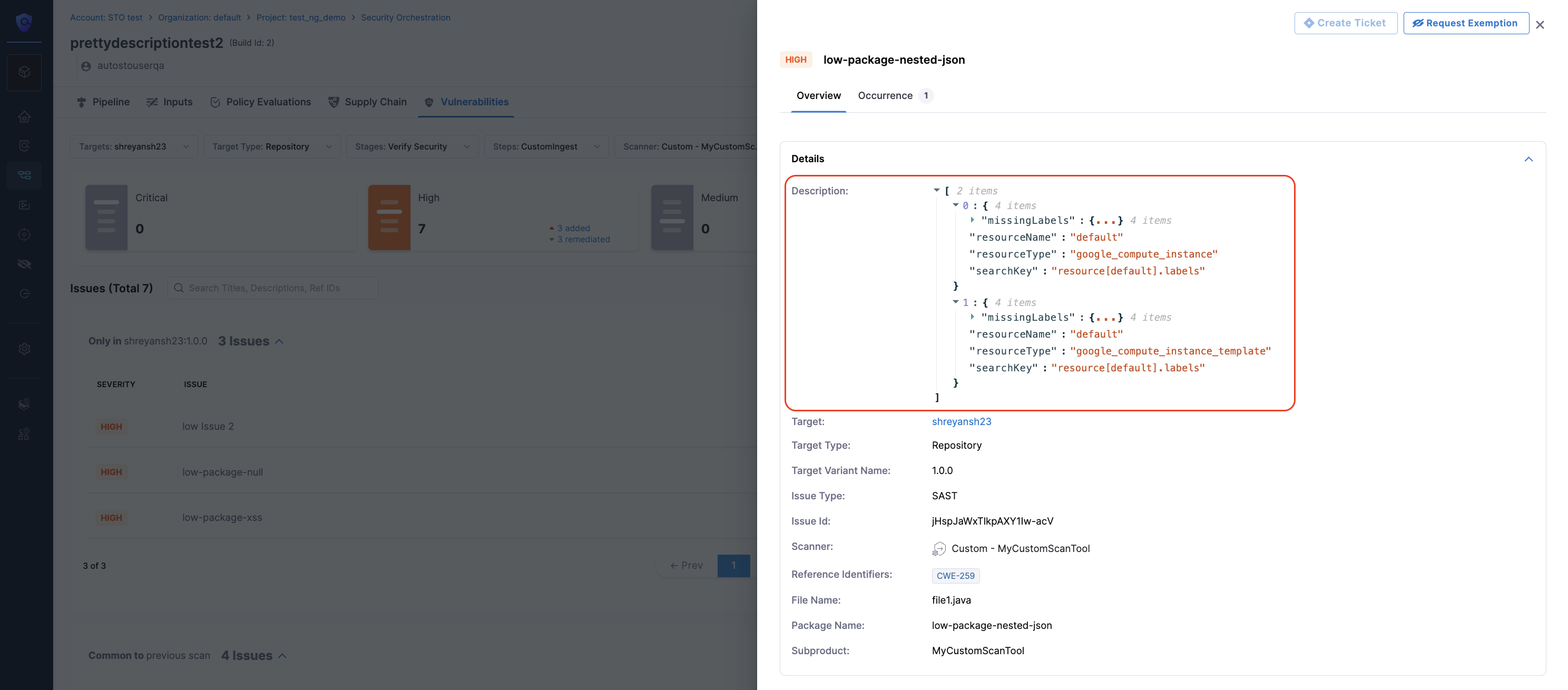Screen dimensions: 1568x690
Task: Collapse JSON item 1 in the description
Action: tap(956, 302)
